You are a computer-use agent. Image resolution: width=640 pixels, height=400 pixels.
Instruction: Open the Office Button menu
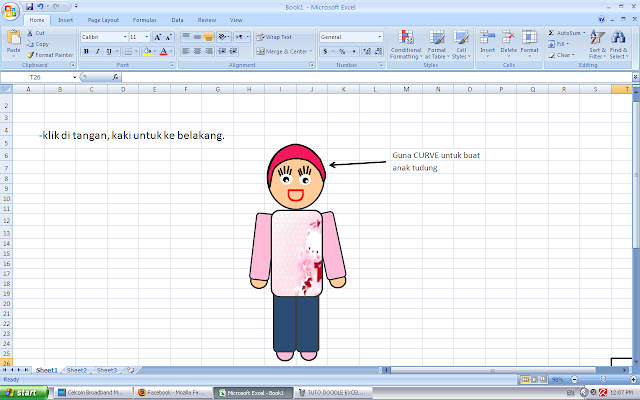(11, 11)
